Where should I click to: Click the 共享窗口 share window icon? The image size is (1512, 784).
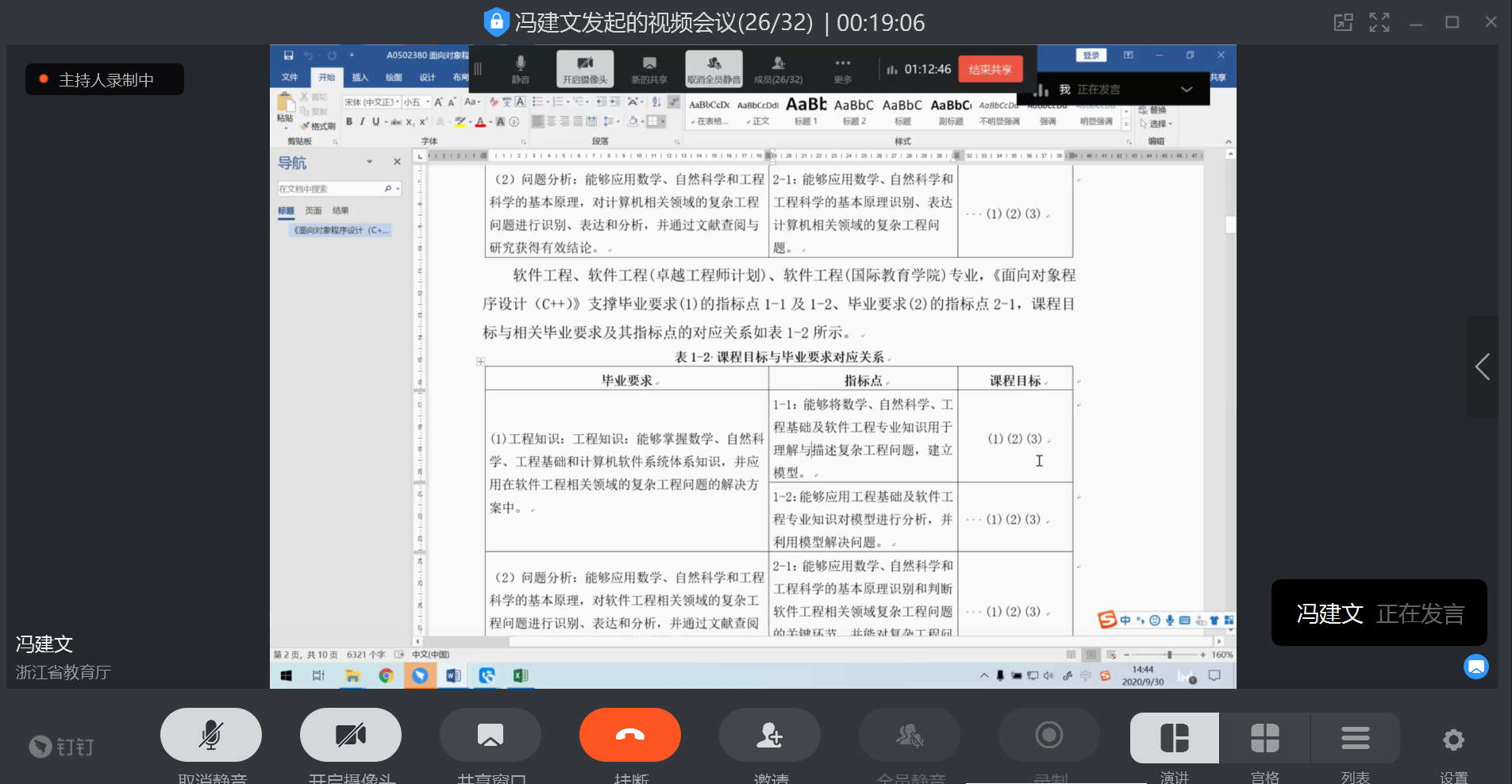click(491, 735)
